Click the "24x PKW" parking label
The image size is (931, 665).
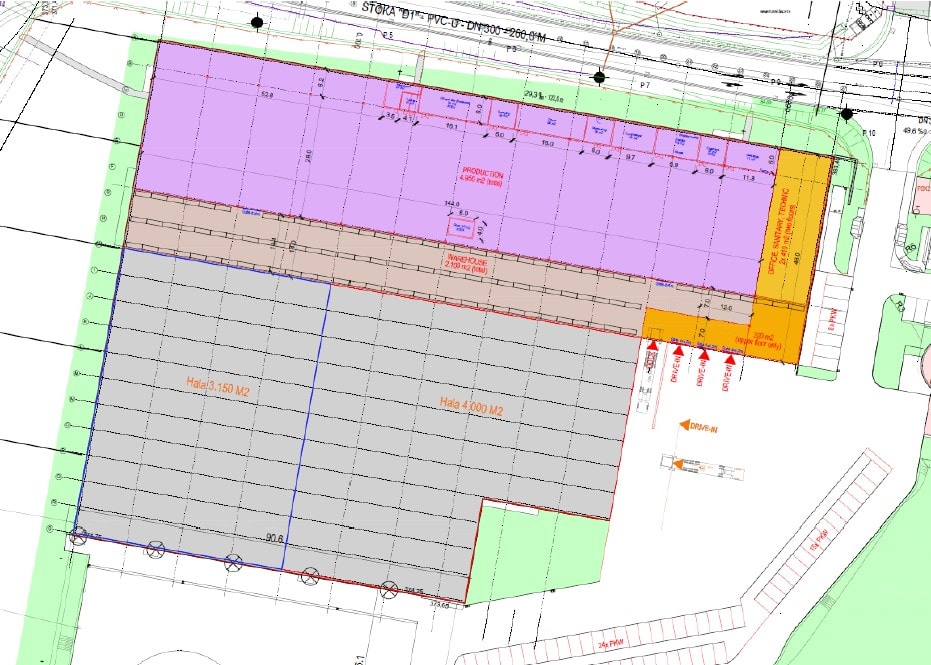(610, 644)
